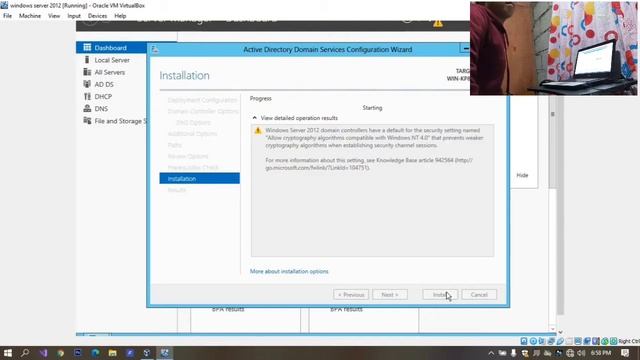
Task: Click the warning icon in operation results
Action: [x=258, y=131]
